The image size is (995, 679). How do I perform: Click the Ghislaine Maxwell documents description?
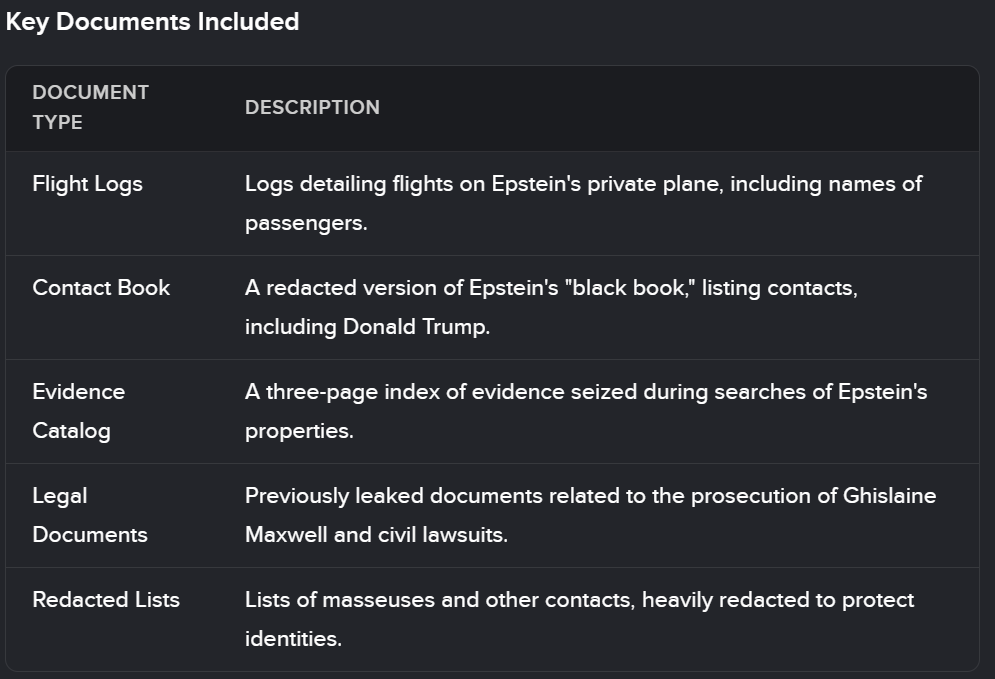coord(590,515)
